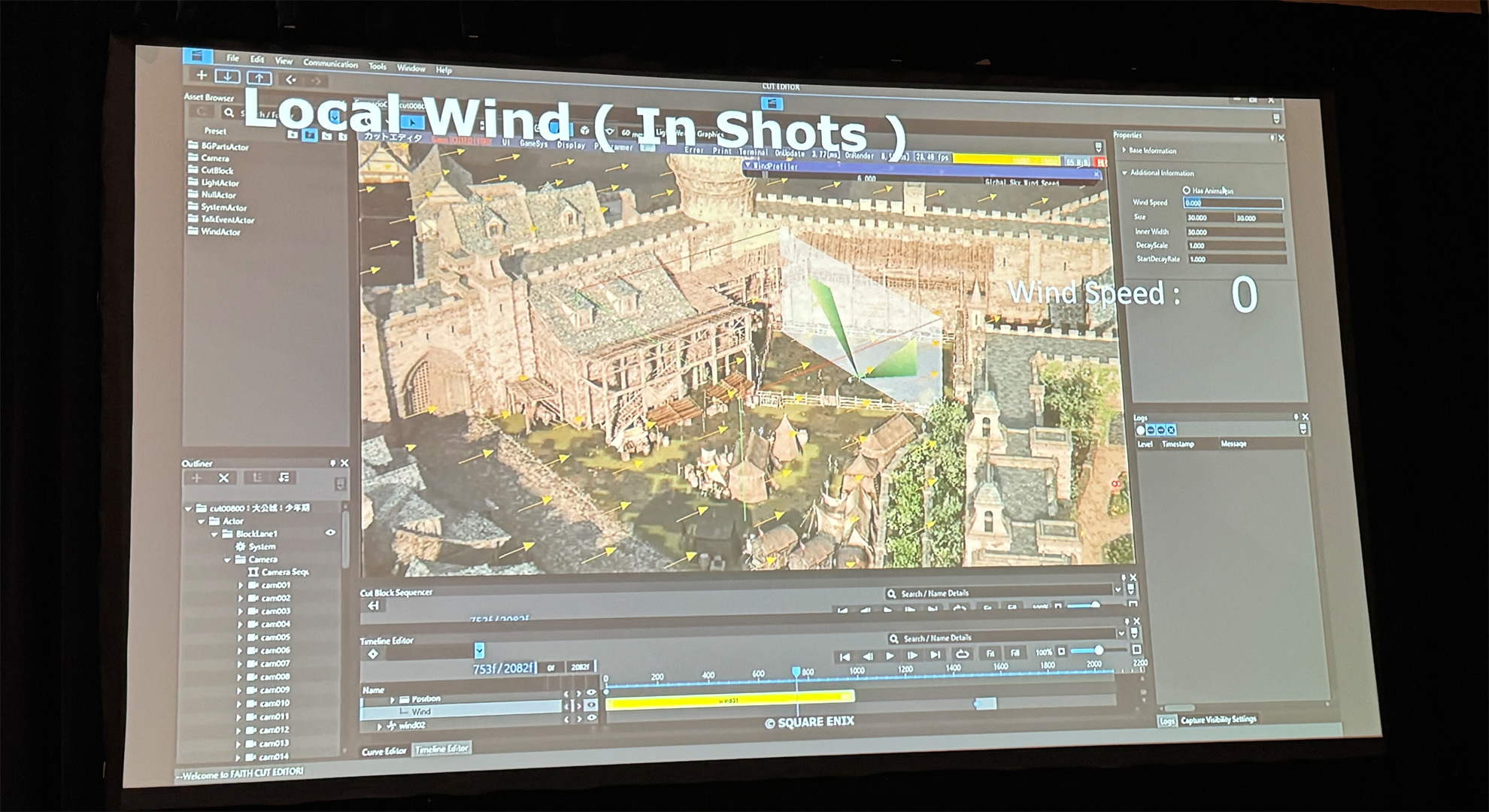Open the Tools menu
1489x812 pixels.
click(x=378, y=66)
